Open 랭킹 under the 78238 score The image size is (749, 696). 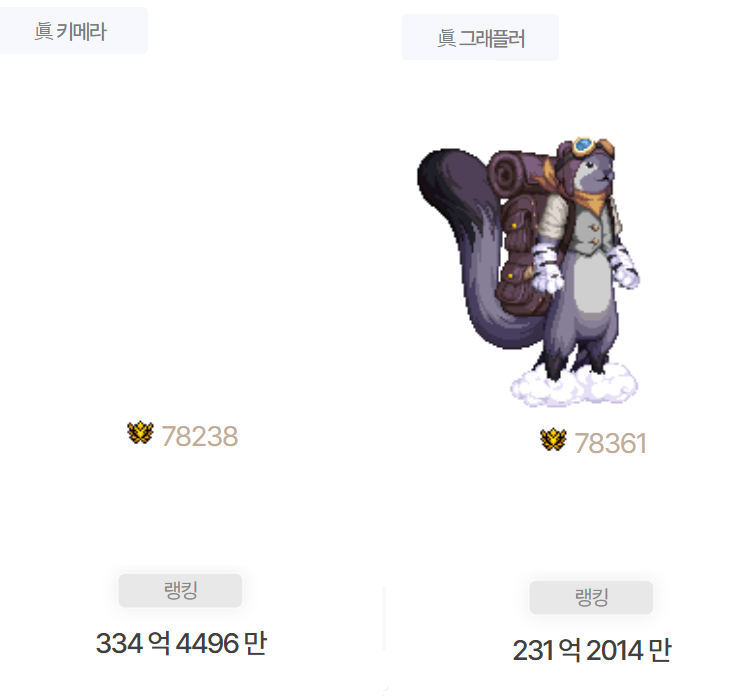tap(180, 590)
